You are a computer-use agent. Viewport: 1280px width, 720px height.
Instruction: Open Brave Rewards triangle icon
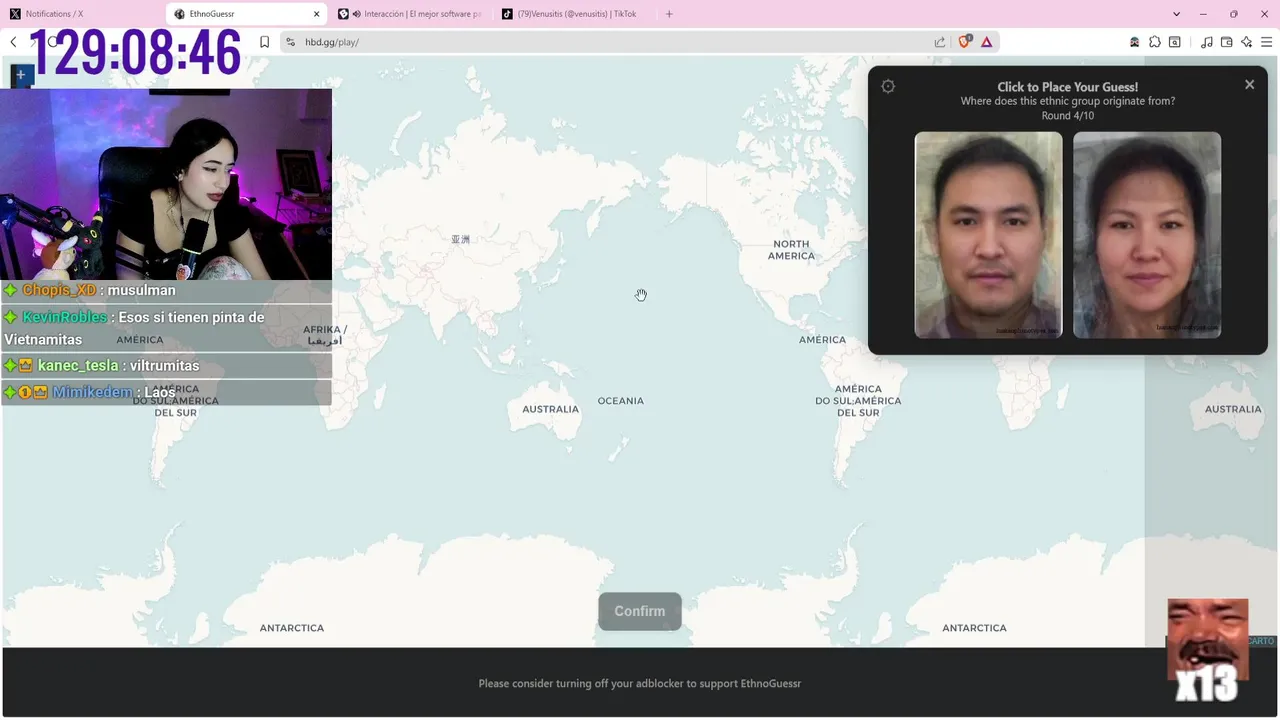(x=987, y=42)
